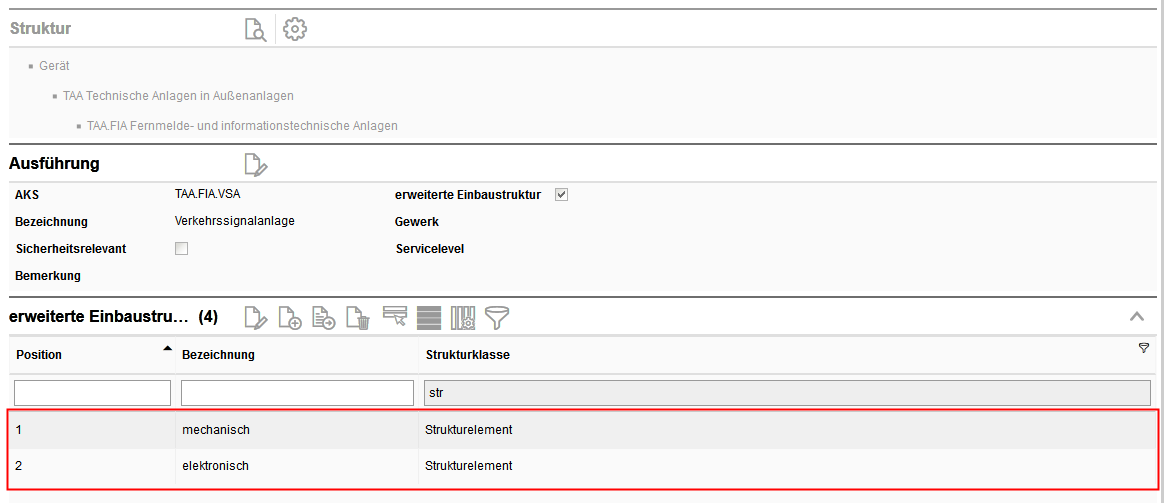Select the row named elektronisch
Image resolution: width=1164 pixels, height=503 pixels.
(x=215, y=466)
